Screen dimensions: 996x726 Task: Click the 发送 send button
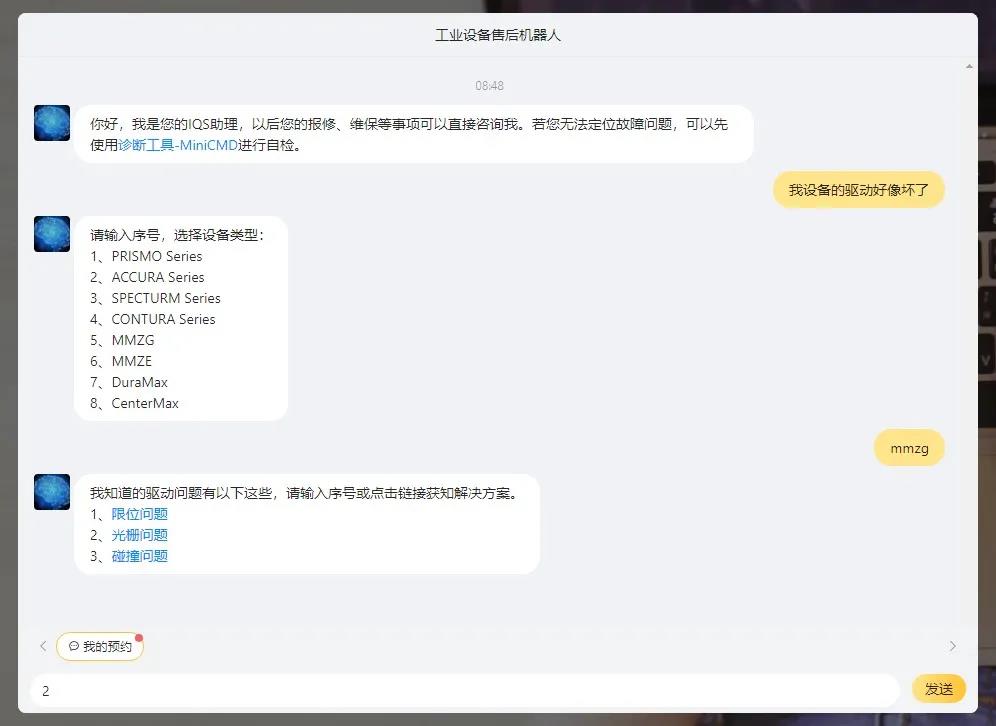click(939, 689)
